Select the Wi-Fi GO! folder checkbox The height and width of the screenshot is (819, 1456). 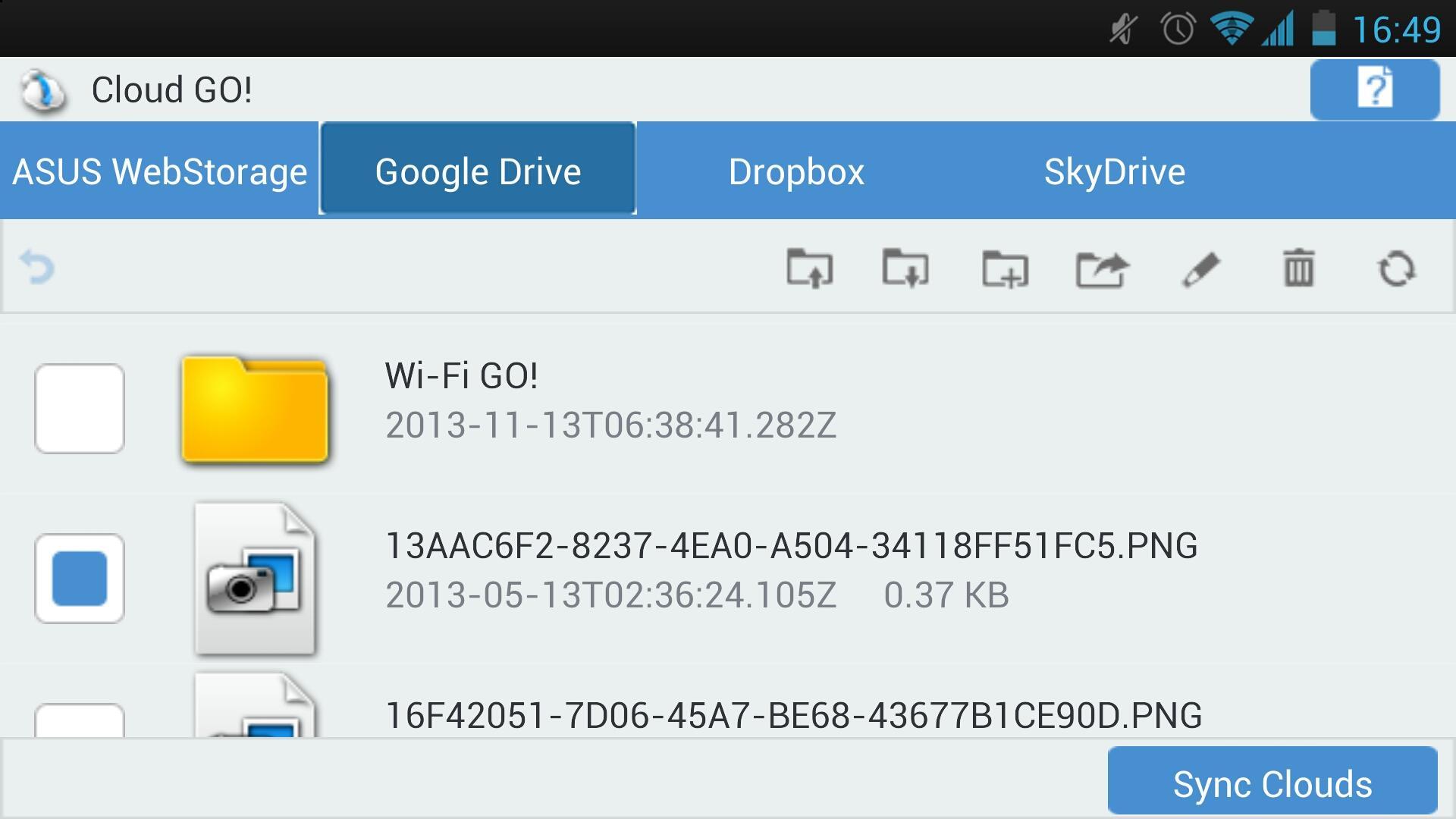pyautogui.click(x=80, y=408)
